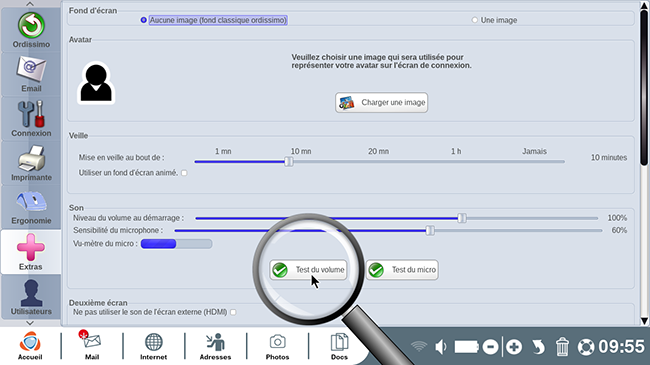Click the sleep timer slider handle

pos(289,161)
